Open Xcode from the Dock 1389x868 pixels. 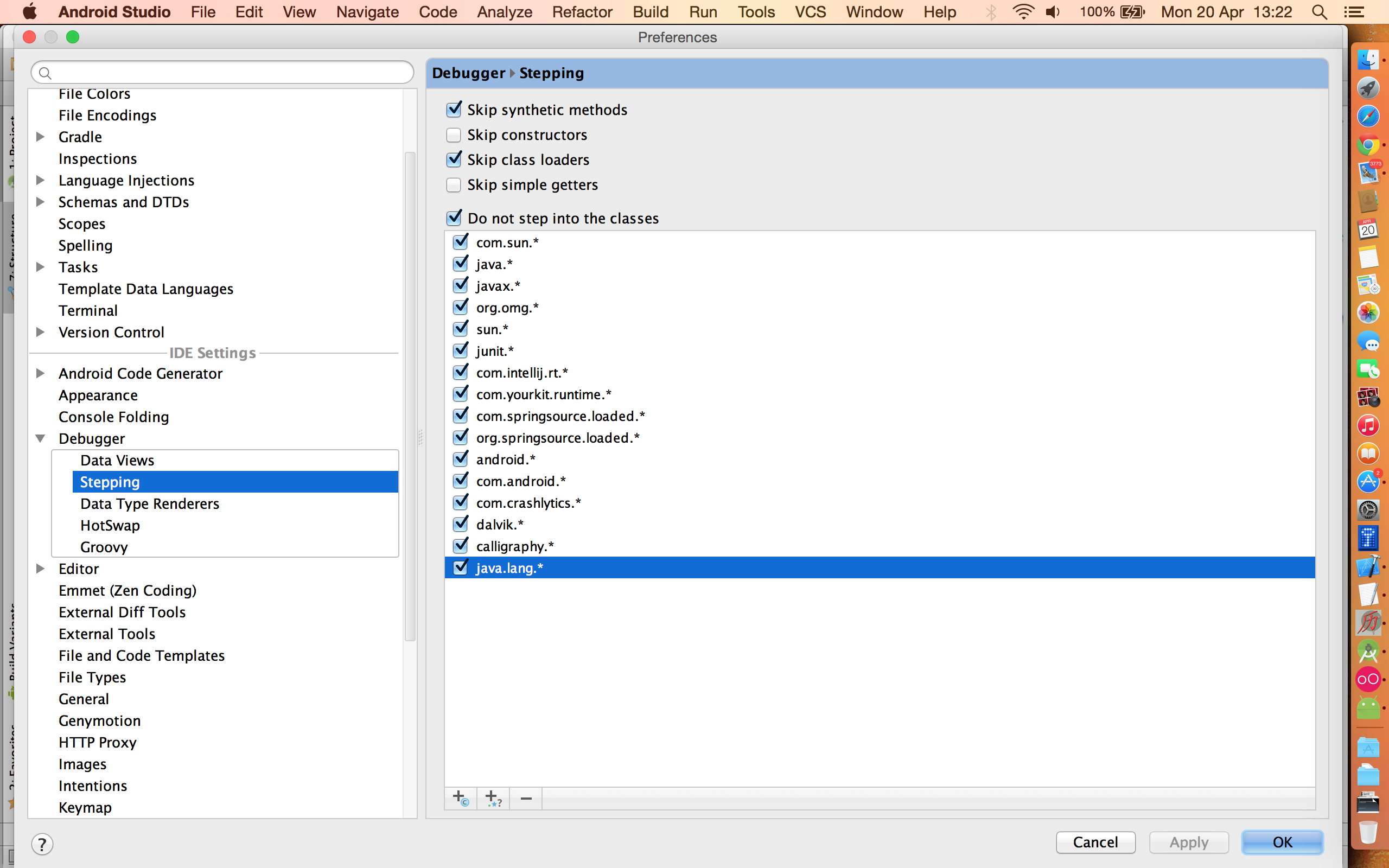point(1368,566)
